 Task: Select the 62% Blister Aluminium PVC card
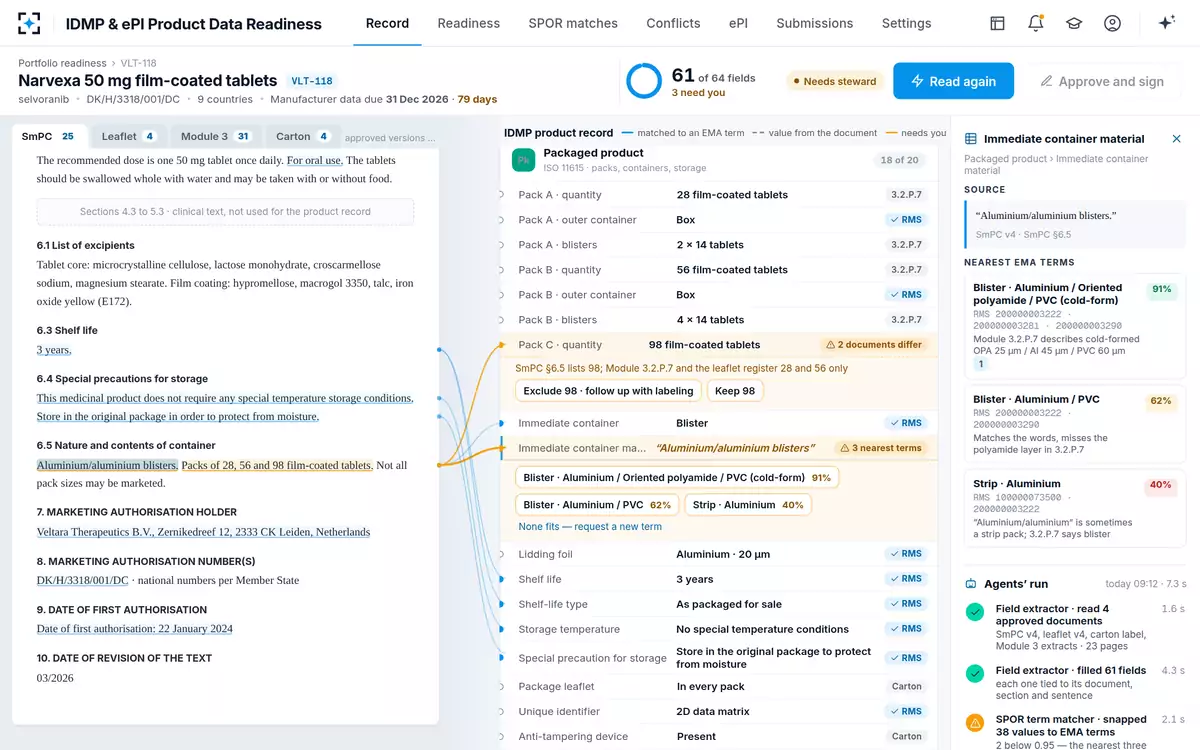1074,424
